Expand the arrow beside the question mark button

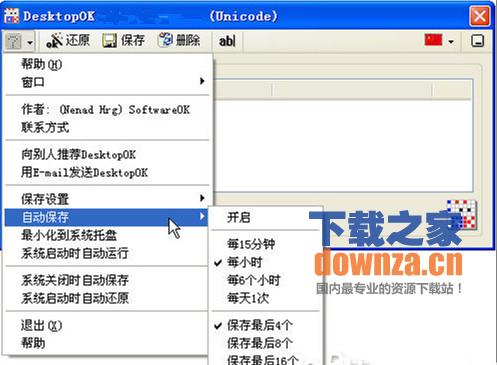pyautogui.click(x=30, y=42)
